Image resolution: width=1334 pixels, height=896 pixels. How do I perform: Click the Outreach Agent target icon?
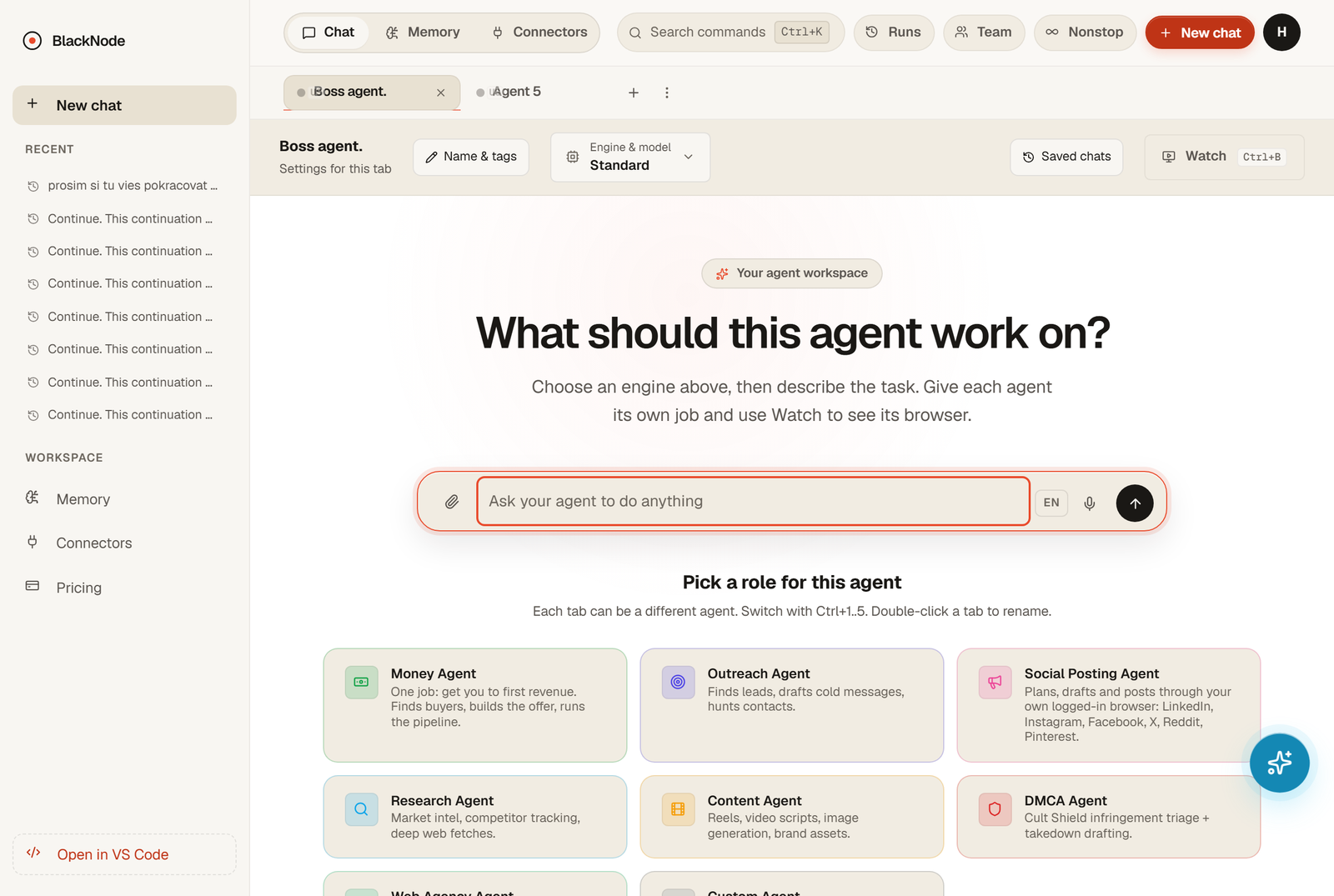tap(678, 682)
